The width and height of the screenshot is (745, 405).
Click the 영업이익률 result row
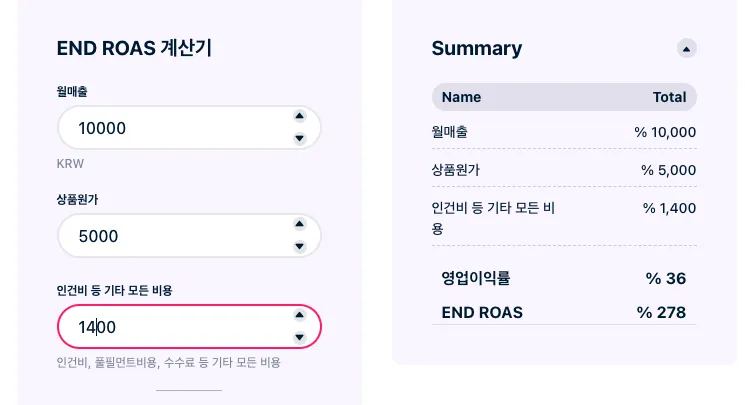[x=564, y=278]
